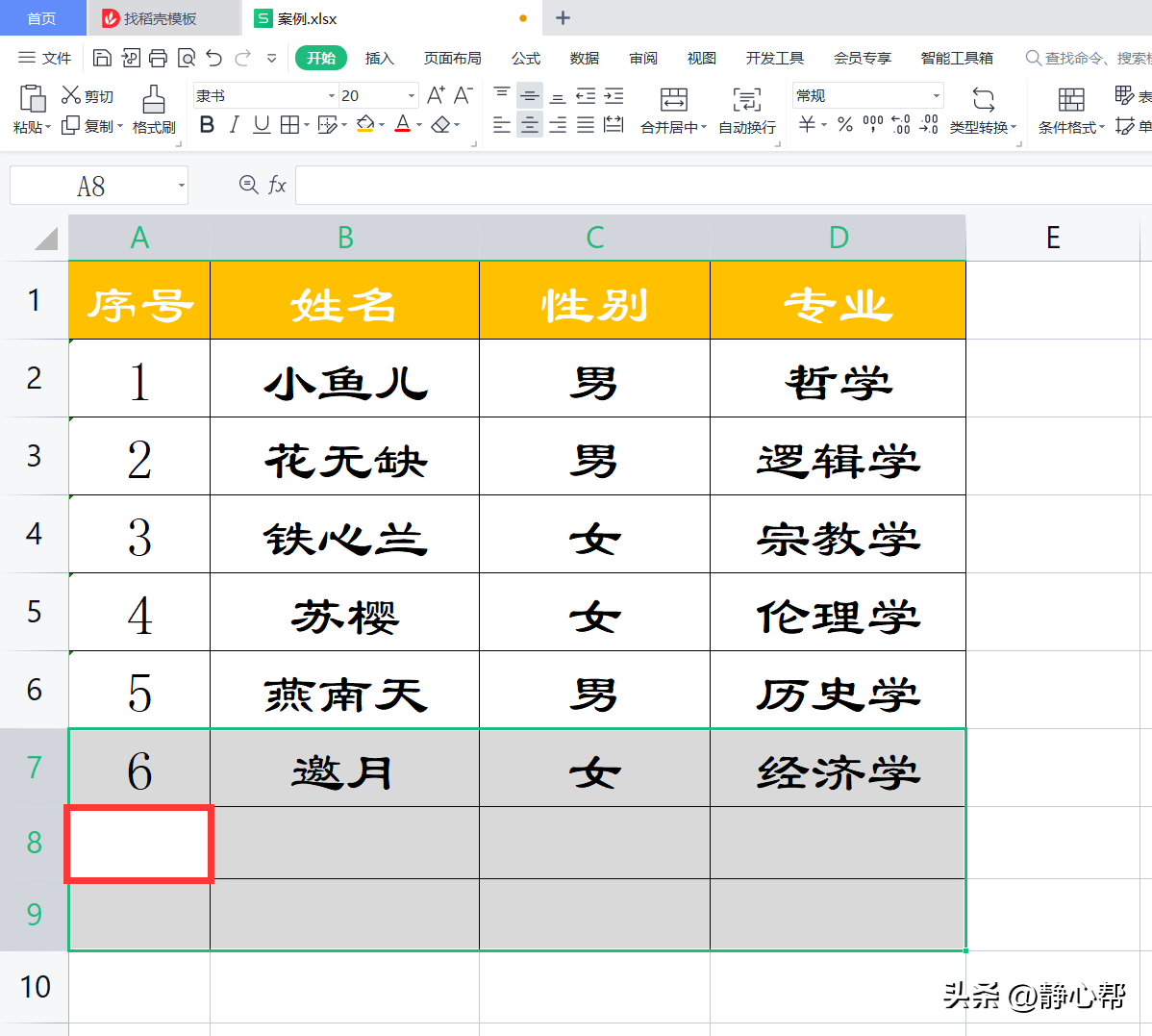Toggle 自动换行 wrap text

(747, 111)
